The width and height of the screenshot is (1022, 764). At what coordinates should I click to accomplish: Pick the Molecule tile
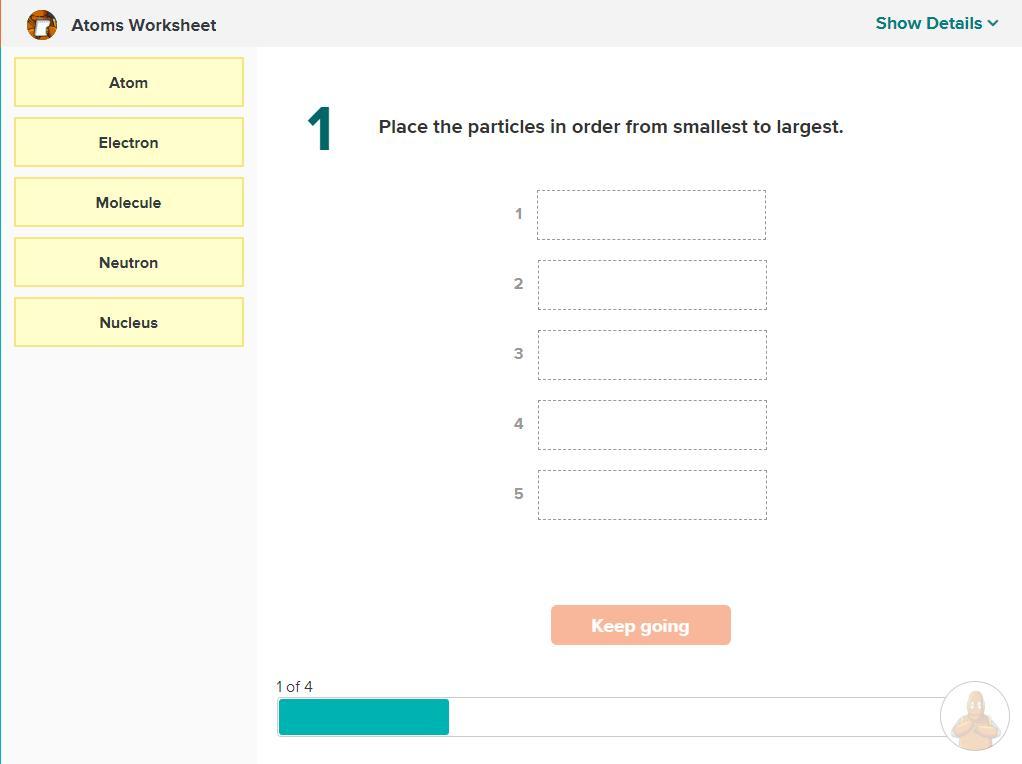(x=129, y=202)
